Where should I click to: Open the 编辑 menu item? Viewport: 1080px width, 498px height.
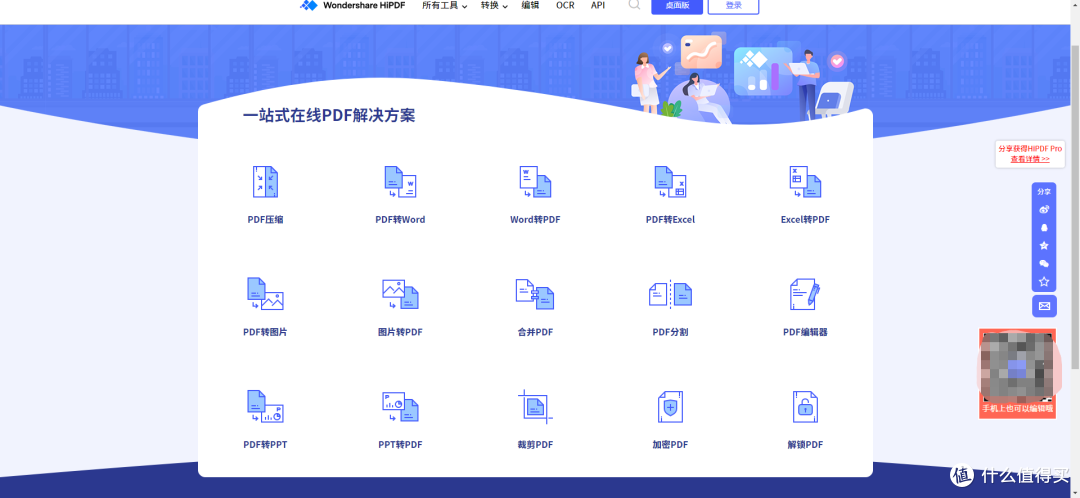(530, 5)
